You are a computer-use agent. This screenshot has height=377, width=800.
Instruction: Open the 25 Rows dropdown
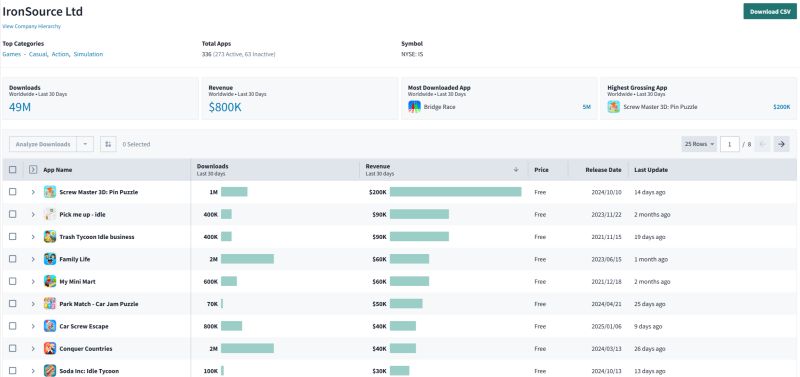pos(699,144)
